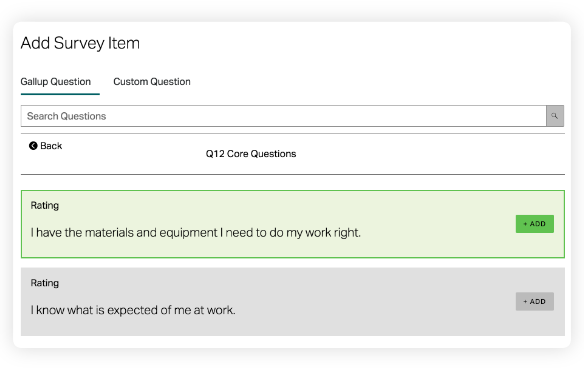Click the Search Questions placeholder text
Viewport: 584px width, 380px height.
point(67,116)
